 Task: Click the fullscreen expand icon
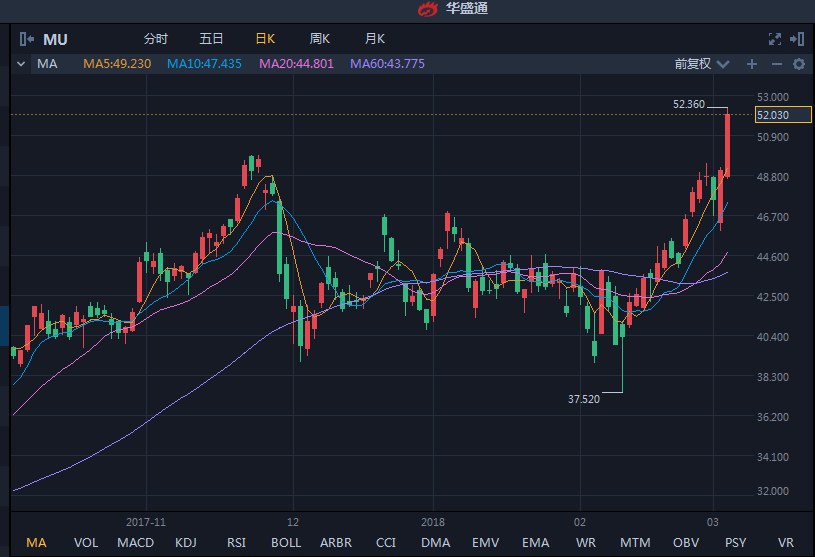click(x=774, y=39)
